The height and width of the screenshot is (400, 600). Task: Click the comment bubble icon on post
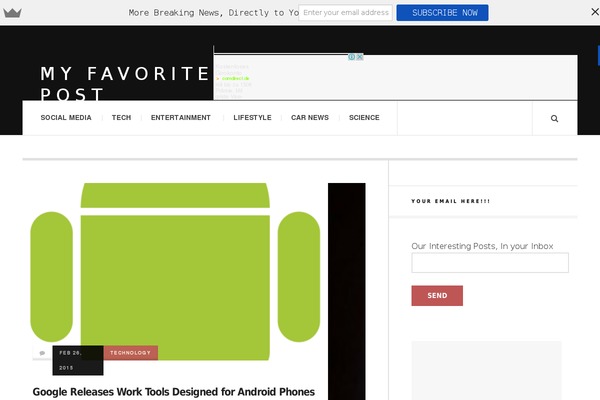click(x=42, y=353)
